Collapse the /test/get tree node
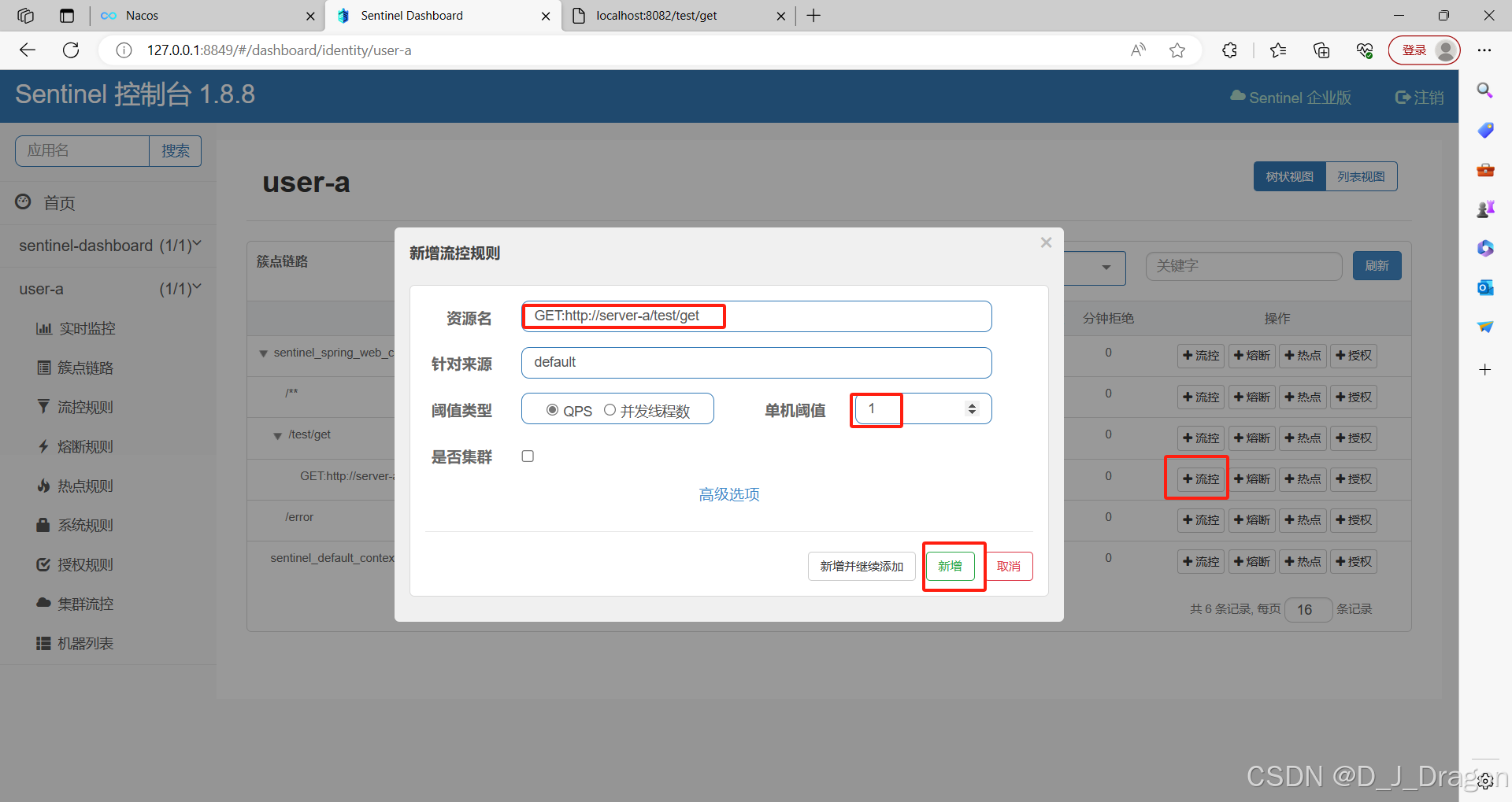Screen dimensions: 1512x802 [x=277, y=435]
